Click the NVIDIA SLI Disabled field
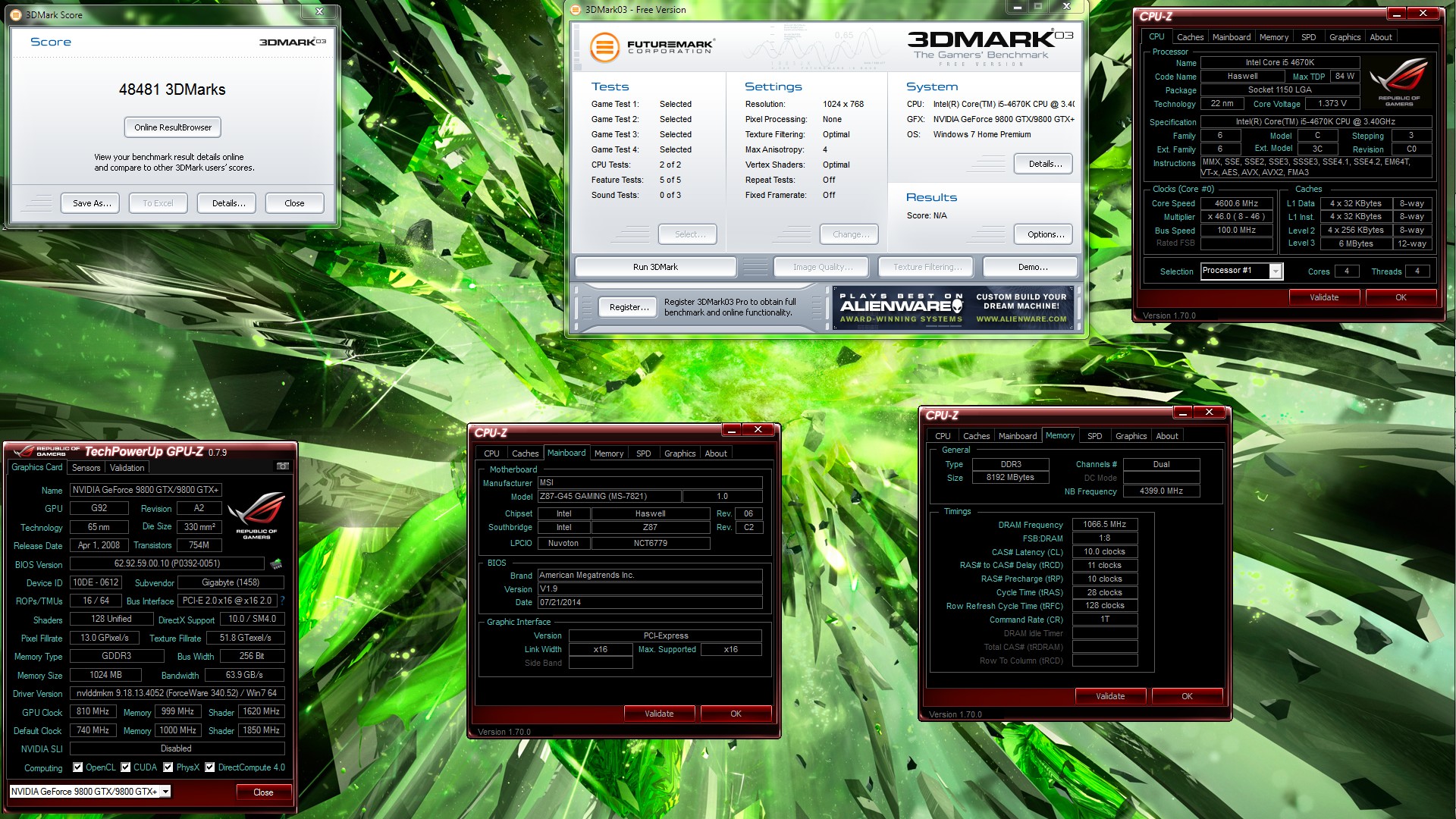1456x819 pixels. coord(177,748)
